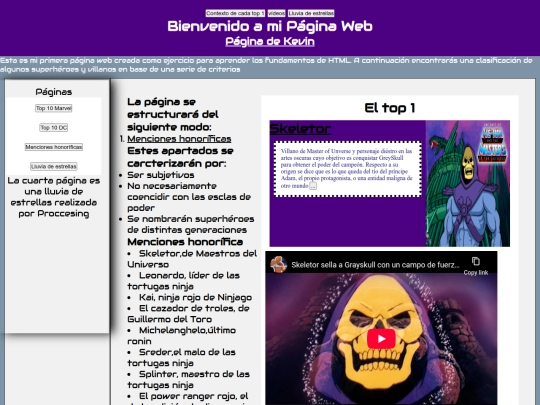Click the 'El top 1' heading
Viewport: 540px width, 405px height.
pos(390,108)
